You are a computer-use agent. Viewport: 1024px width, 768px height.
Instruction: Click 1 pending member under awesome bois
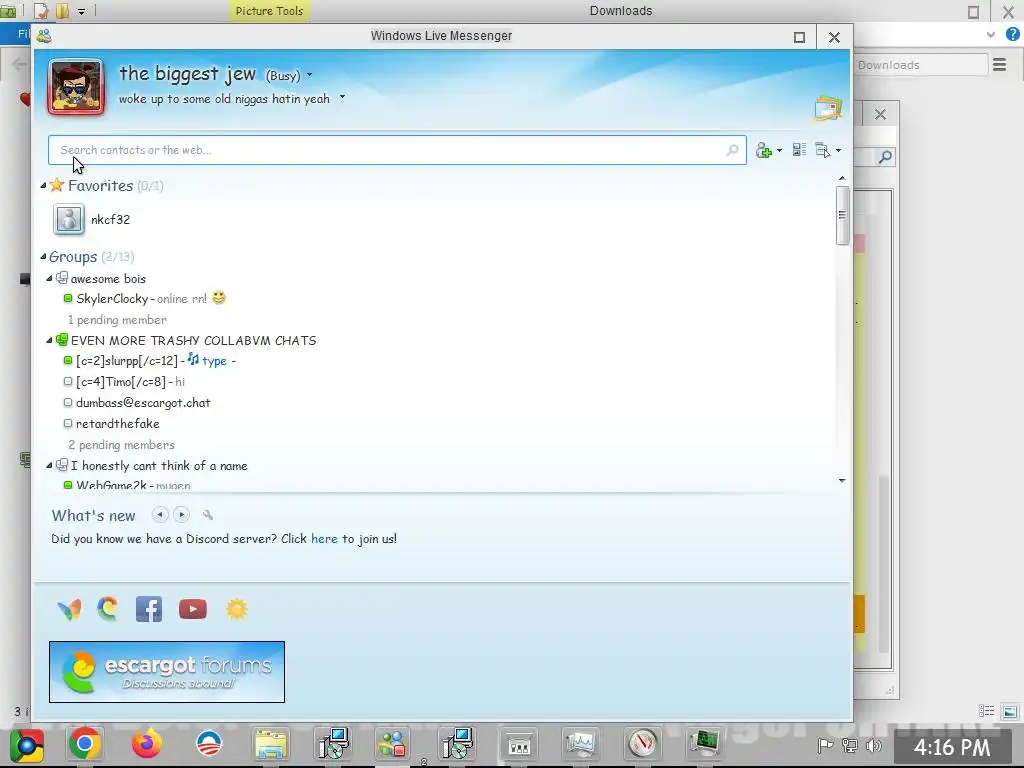pyautogui.click(x=118, y=320)
